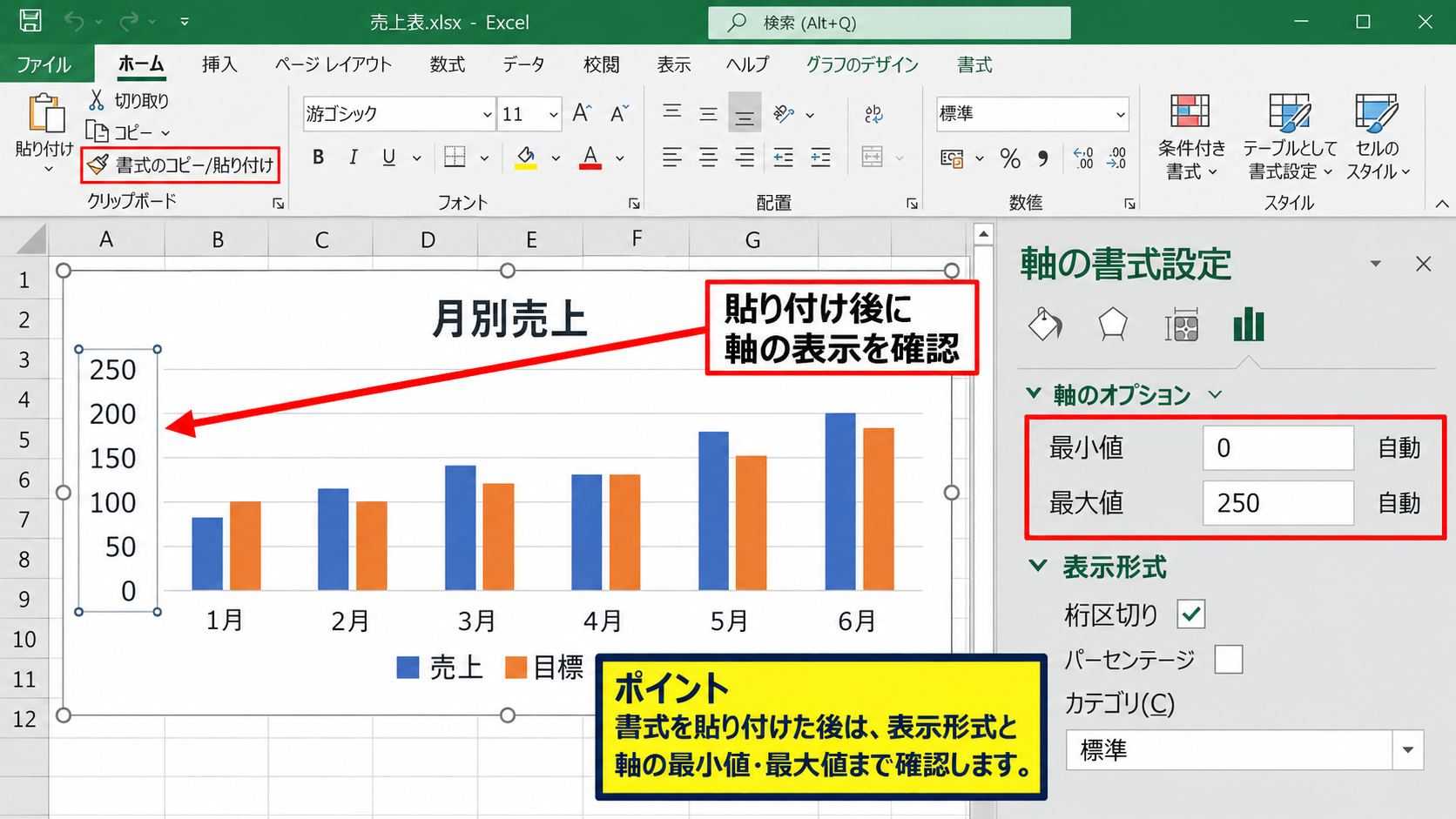Screen dimensions: 1456x819
Task: Click the Save icon in title bar
Action: (30, 21)
